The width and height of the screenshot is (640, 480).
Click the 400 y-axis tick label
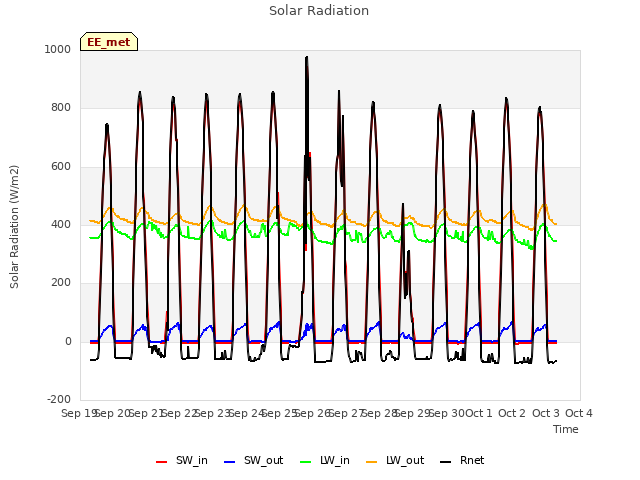pyautogui.click(x=61, y=224)
